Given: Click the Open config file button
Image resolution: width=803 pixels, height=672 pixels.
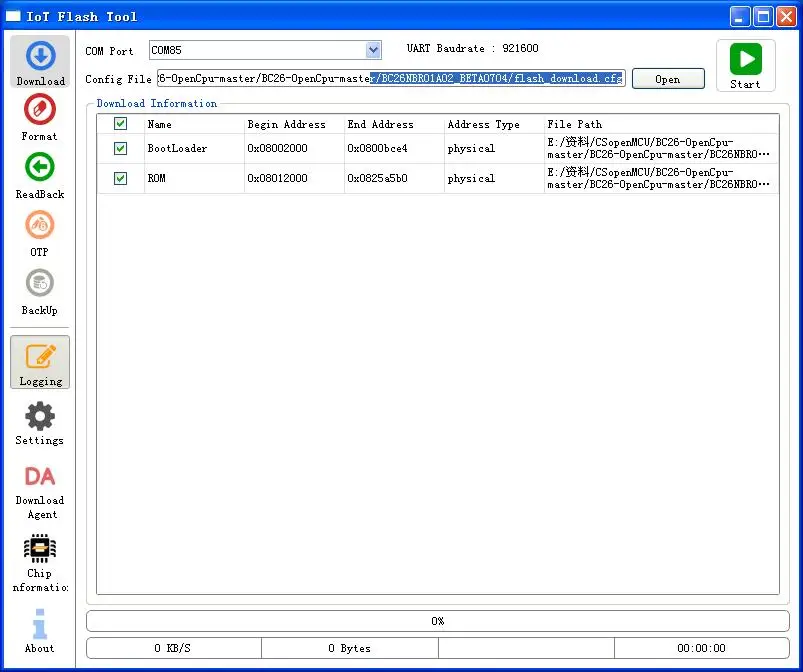Looking at the screenshot, I should pyautogui.click(x=668, y=79).
